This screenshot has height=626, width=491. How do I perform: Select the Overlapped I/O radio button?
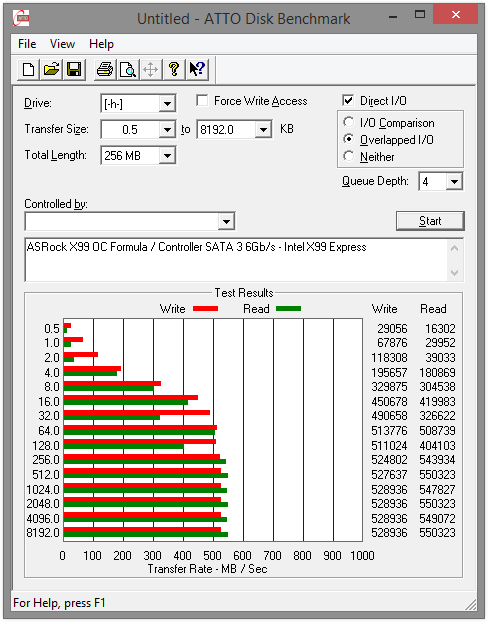[x=348, y=139]
